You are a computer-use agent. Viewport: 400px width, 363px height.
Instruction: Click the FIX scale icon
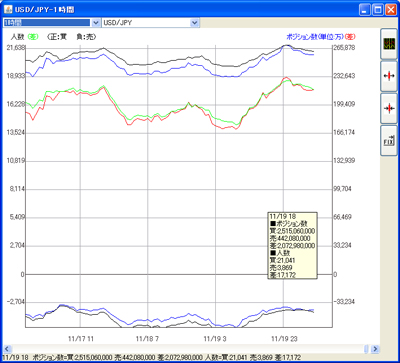pos(389,141)
